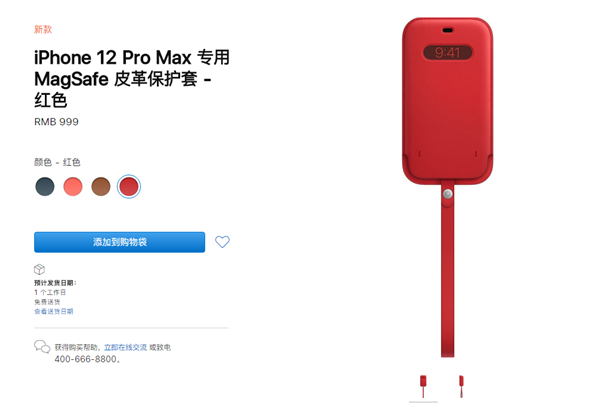This screenshot has width=600, height=415.
Task: Choose the pink color swatch
Action: [x=73, y=187]
